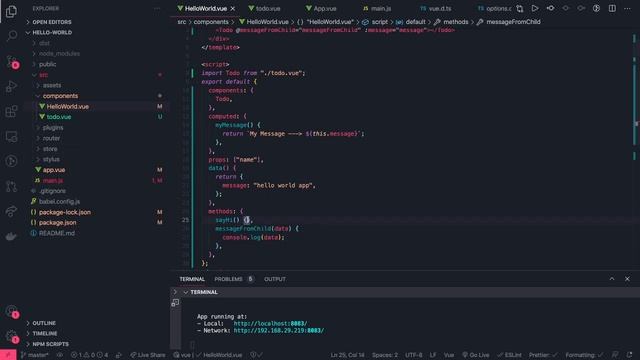Click the Go Live button
Viewport: 640px width, 360px height.
pyautogui.click(x=476, y=355)
